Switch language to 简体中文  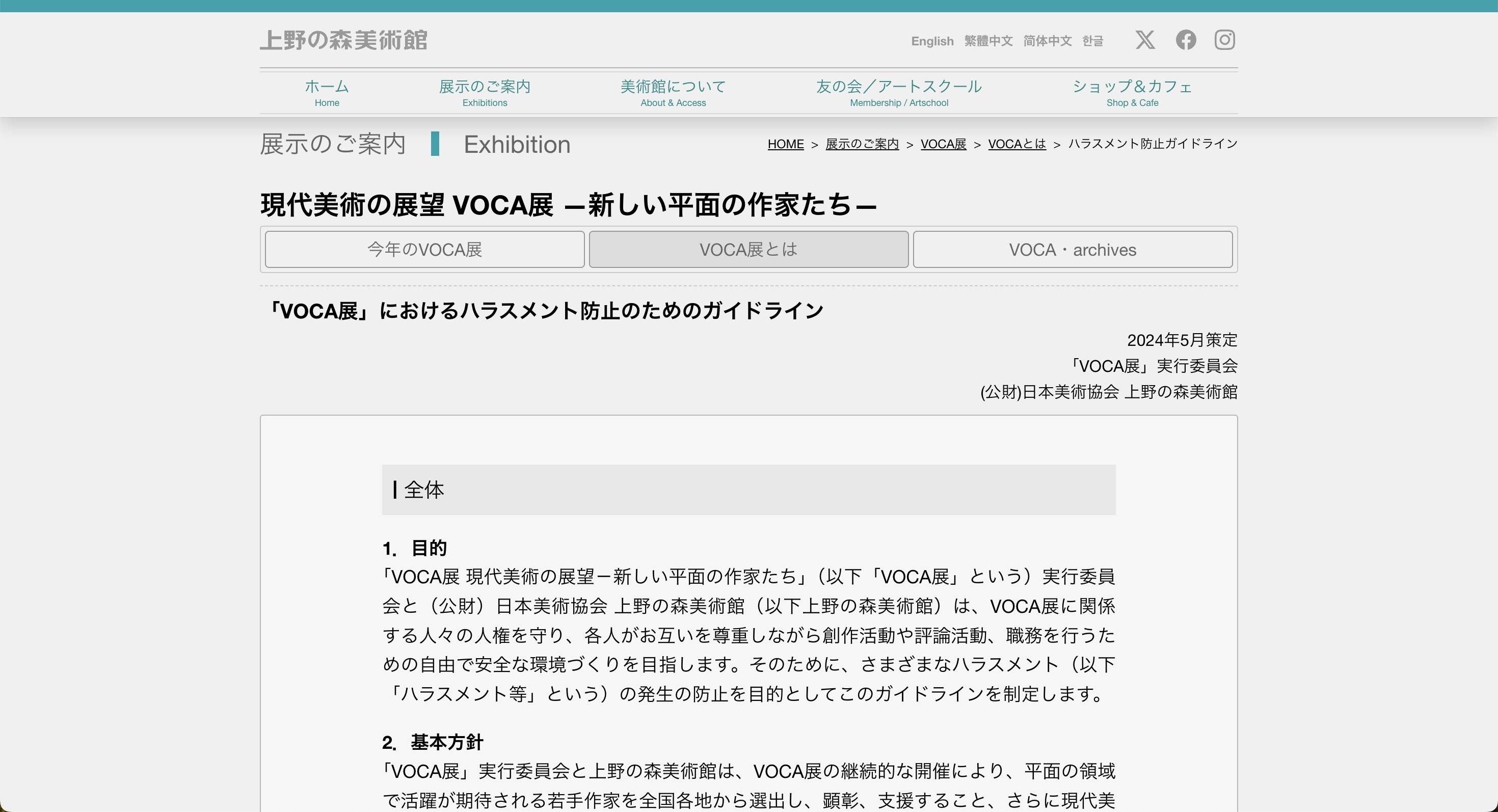[1047, 41]
